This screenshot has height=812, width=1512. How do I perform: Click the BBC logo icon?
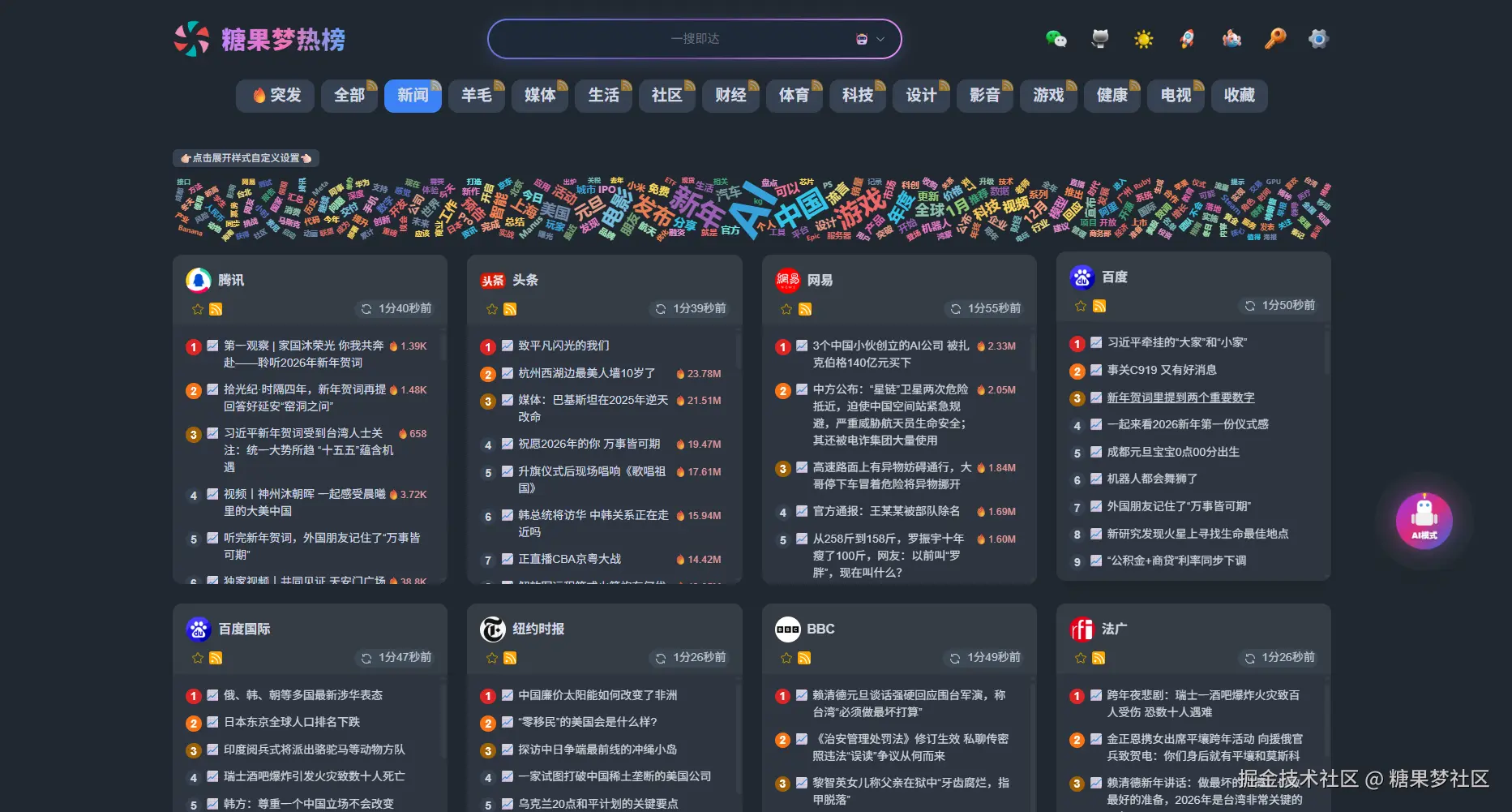788,629
